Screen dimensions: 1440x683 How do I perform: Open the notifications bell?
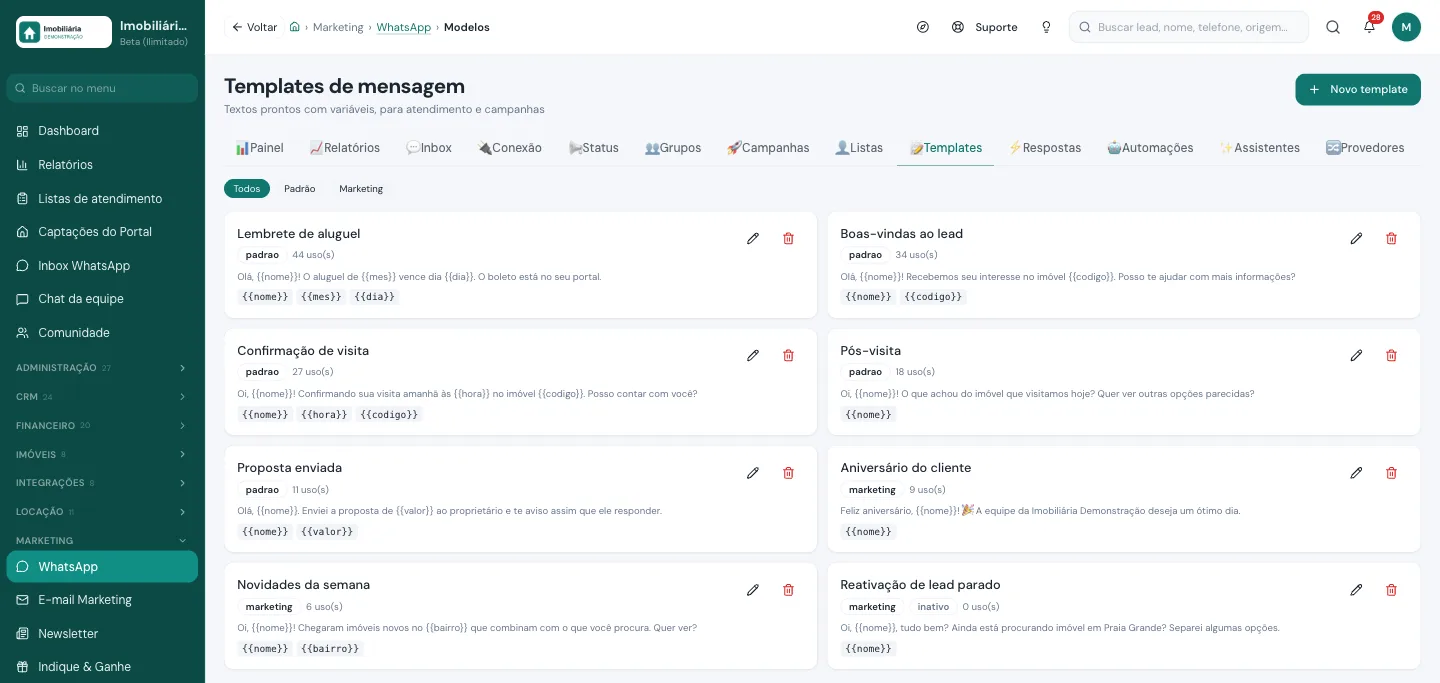click(x=1369, y=27)
